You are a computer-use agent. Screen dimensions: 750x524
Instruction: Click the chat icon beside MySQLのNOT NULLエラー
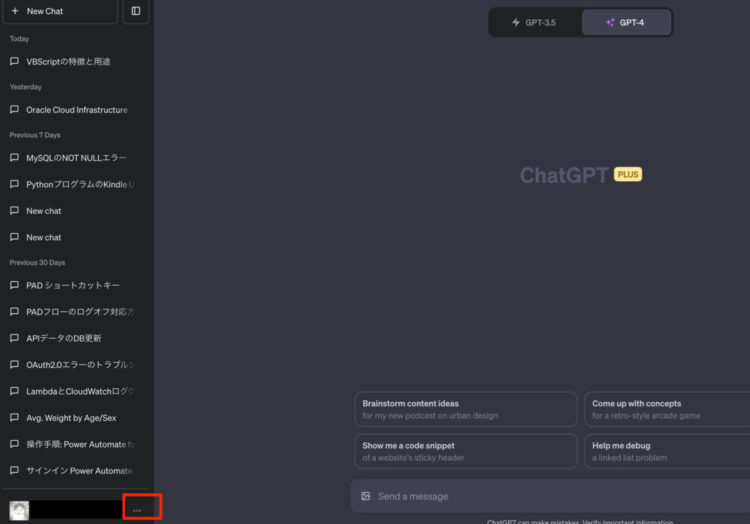[x=14, y=157]
